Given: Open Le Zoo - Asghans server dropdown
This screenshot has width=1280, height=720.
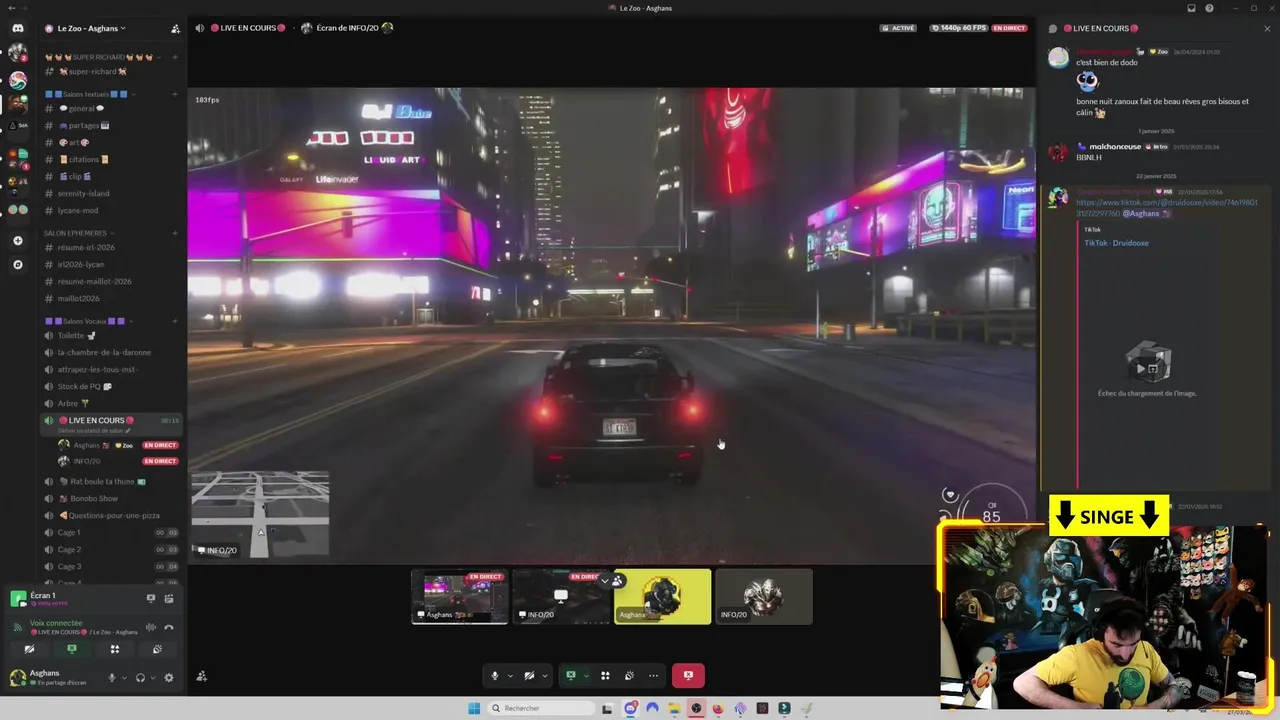Looking at the screenshot, I should coord(92,28).
